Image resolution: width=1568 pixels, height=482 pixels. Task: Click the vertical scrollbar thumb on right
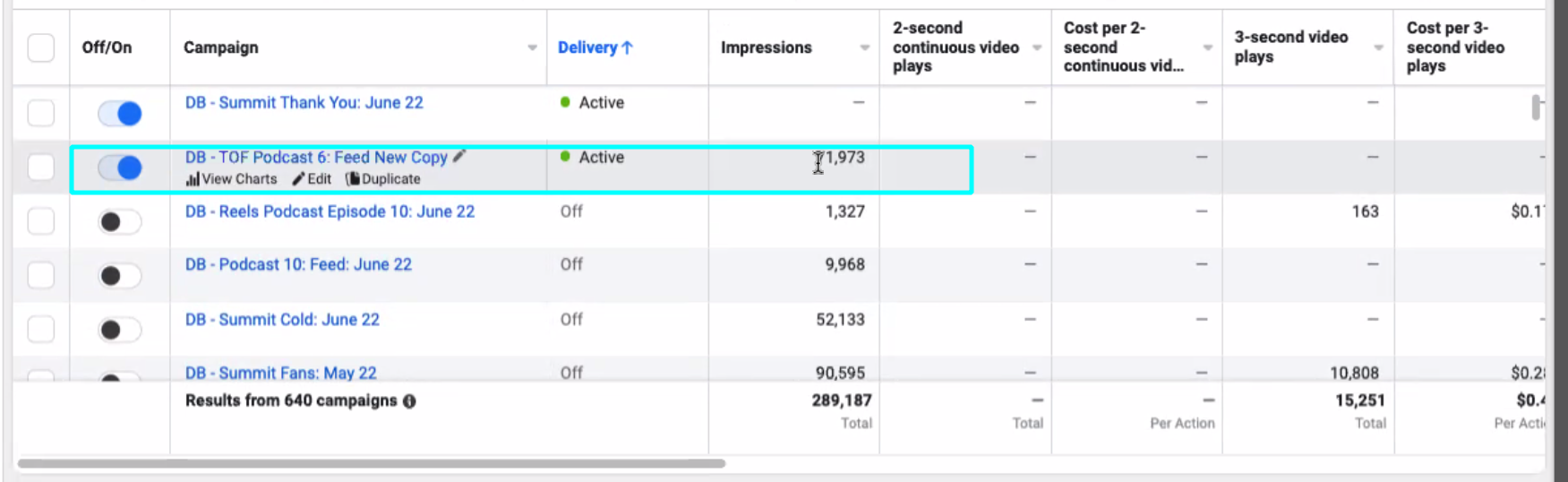tap(1536, 108)
